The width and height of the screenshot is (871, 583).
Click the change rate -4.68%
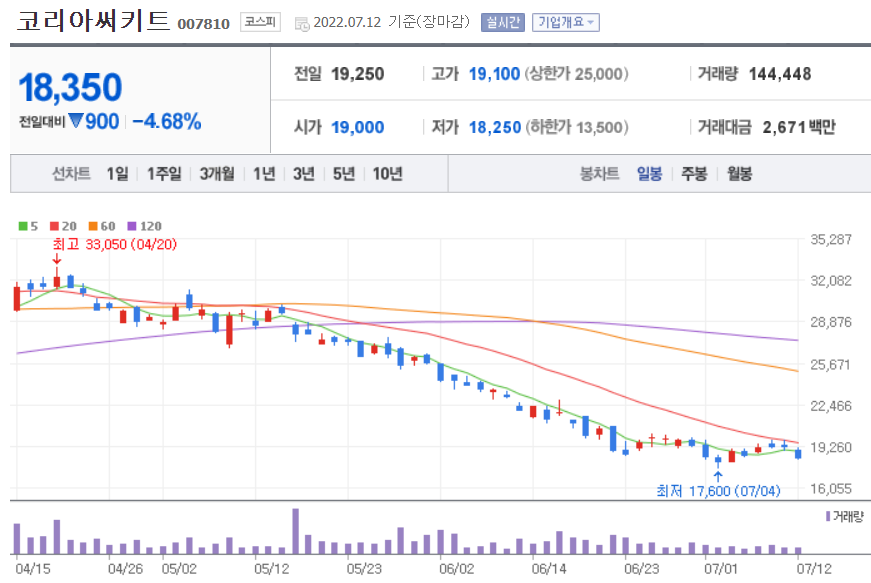coord(167,121)
